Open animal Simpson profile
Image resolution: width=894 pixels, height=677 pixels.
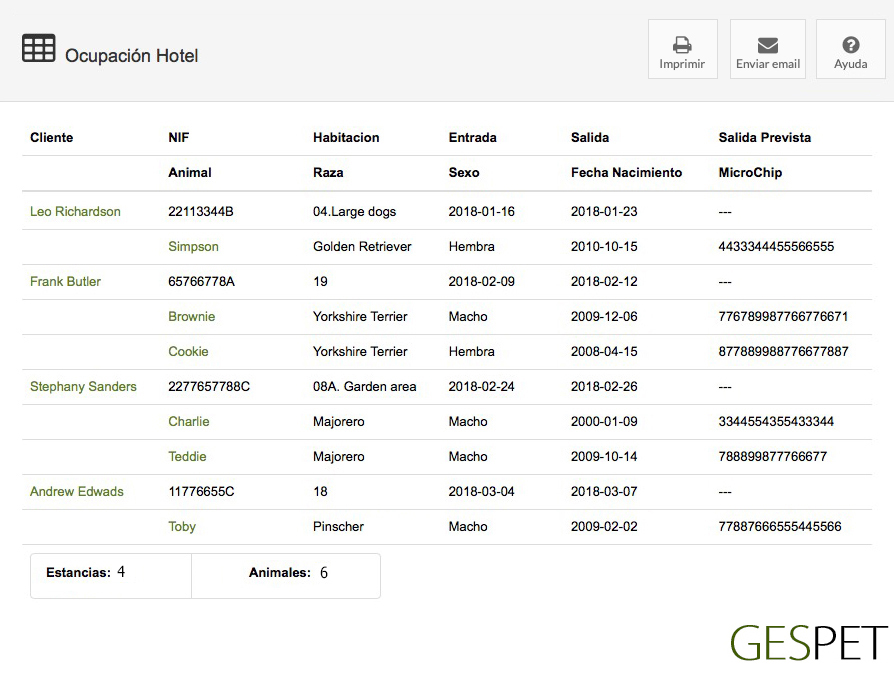click(x=193, y=247)
